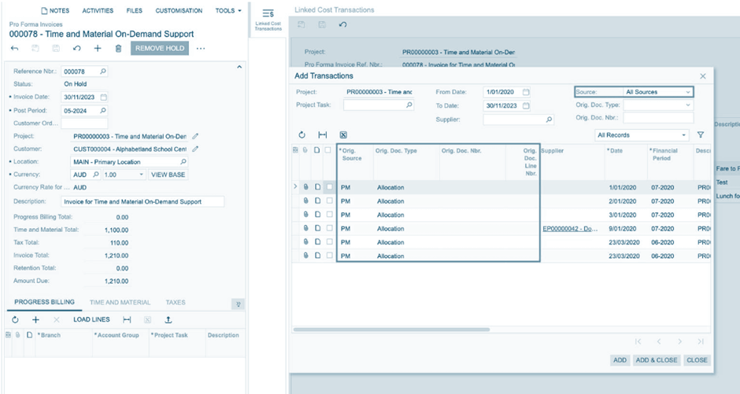Viewport: 740px width, 394px height.
Task: Expand the currency rate 1.00 dropdown
Action: point(141,175)
